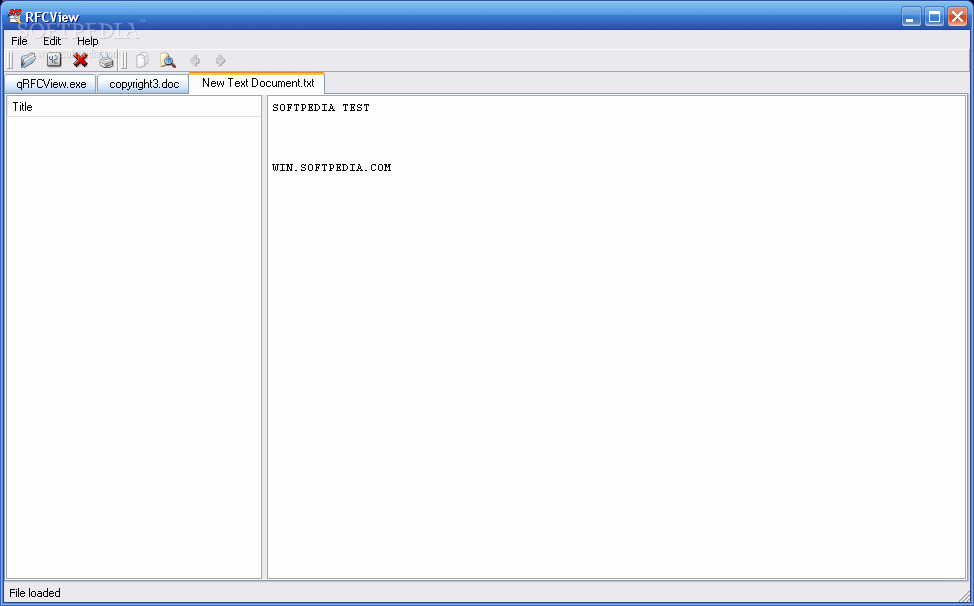Click the 'SOFTPEDIA TEST' text line
Viewport: 974px width, 606px height.
coord(321,107)
